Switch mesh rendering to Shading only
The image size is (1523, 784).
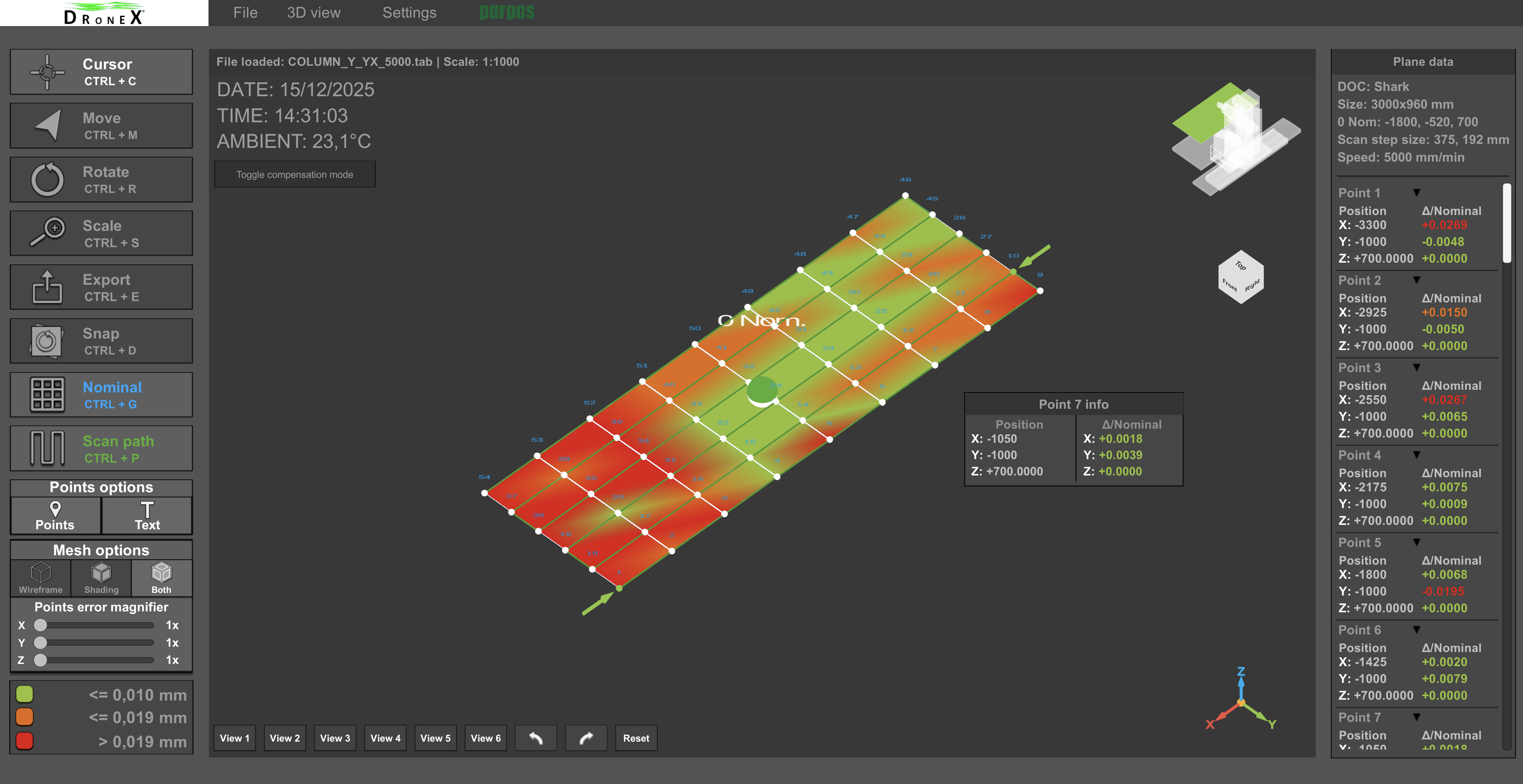click(101, 577)
